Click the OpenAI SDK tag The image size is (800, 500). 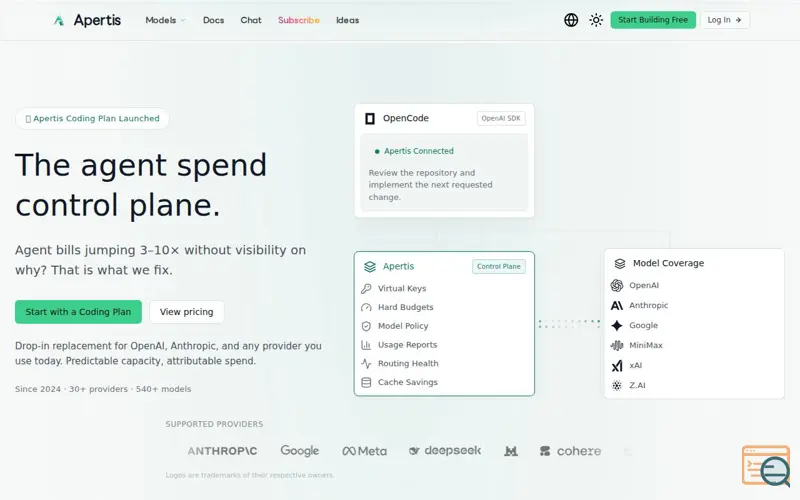tap(501, 118)
